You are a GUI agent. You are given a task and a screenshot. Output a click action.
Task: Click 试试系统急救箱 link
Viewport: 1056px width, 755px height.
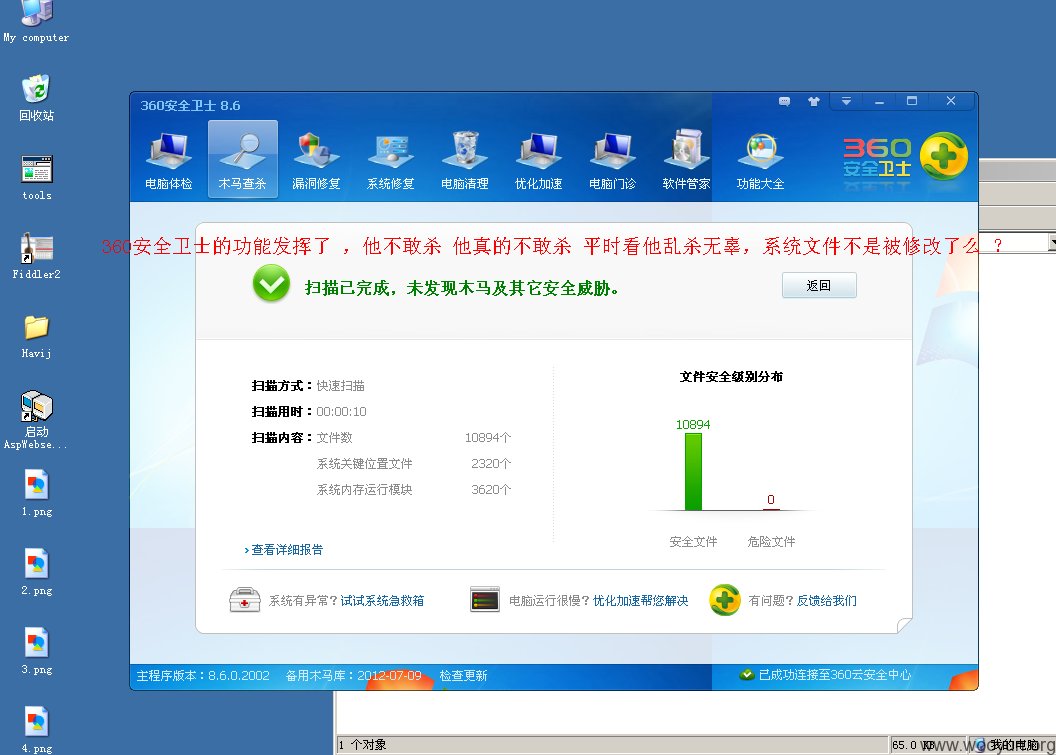(382, 601)
